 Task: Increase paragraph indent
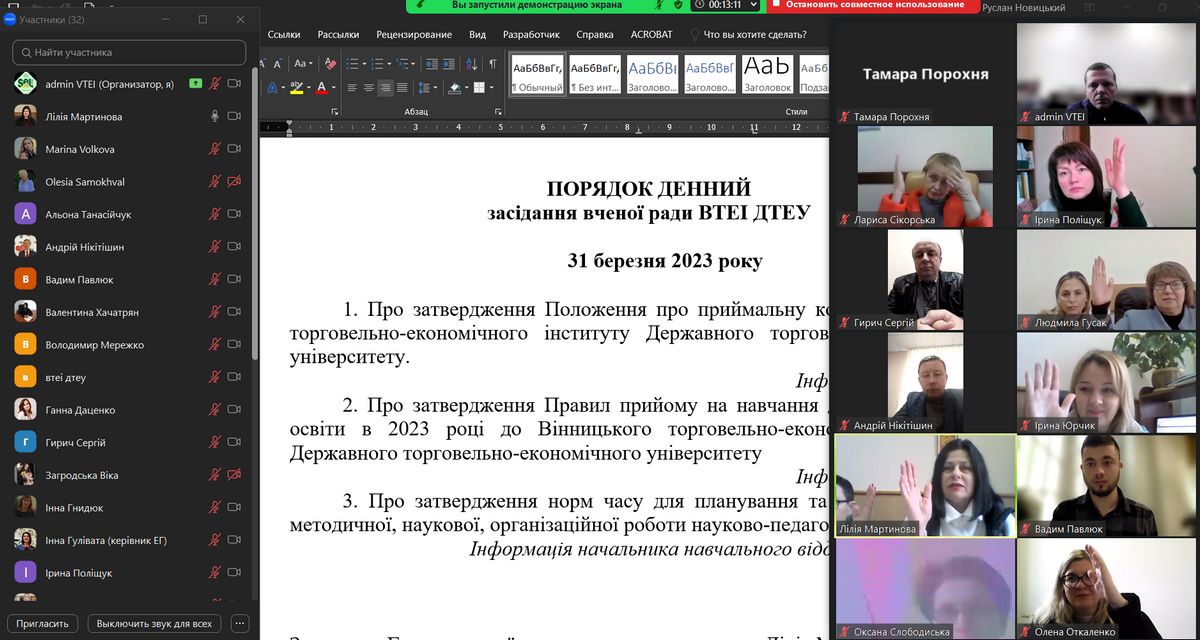coord(449,65)
